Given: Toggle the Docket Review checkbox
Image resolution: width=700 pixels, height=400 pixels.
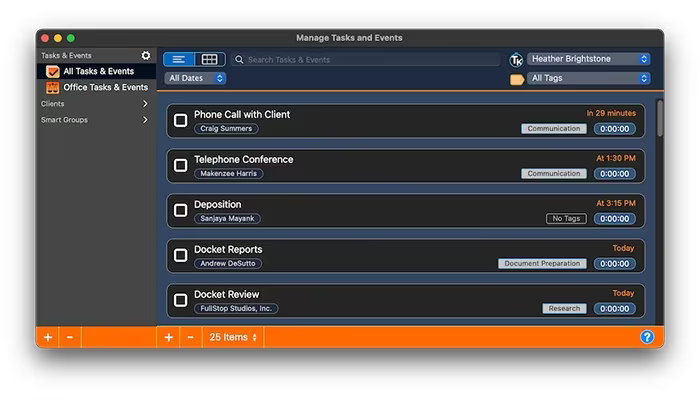Looking at the screenshot, I should [180, 300].
